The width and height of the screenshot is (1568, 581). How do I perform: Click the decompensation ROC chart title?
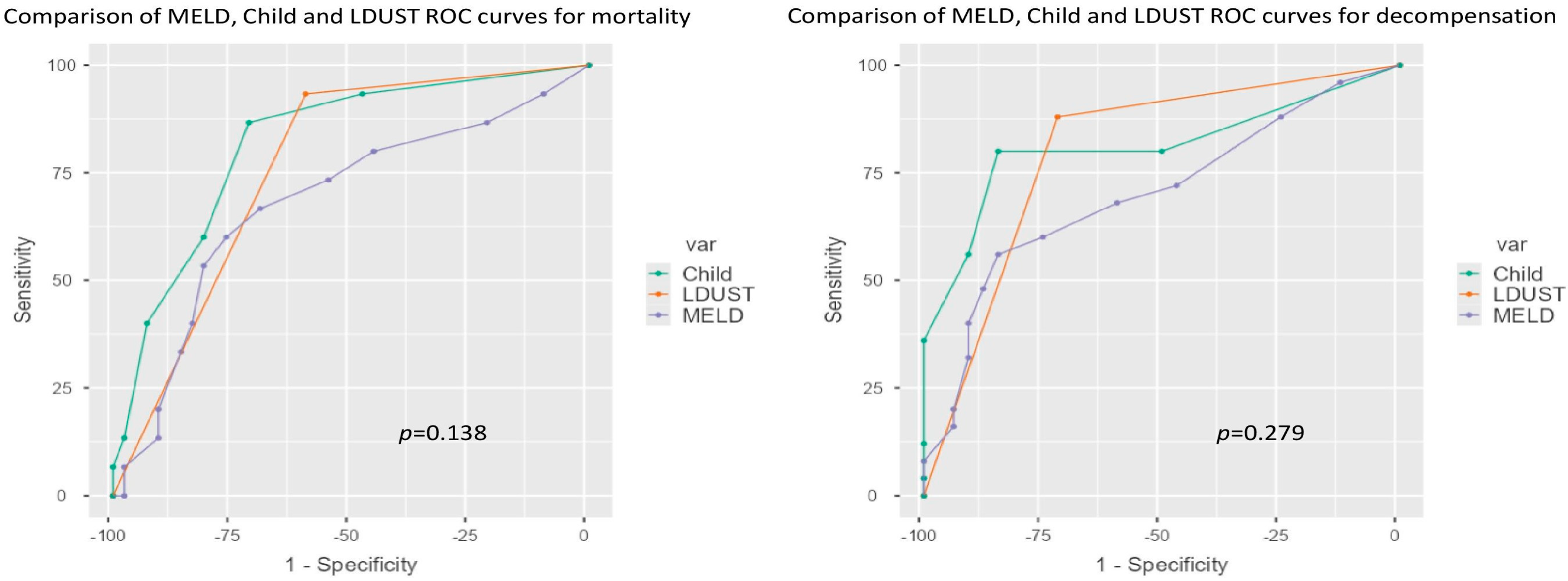click(1172, 16)
